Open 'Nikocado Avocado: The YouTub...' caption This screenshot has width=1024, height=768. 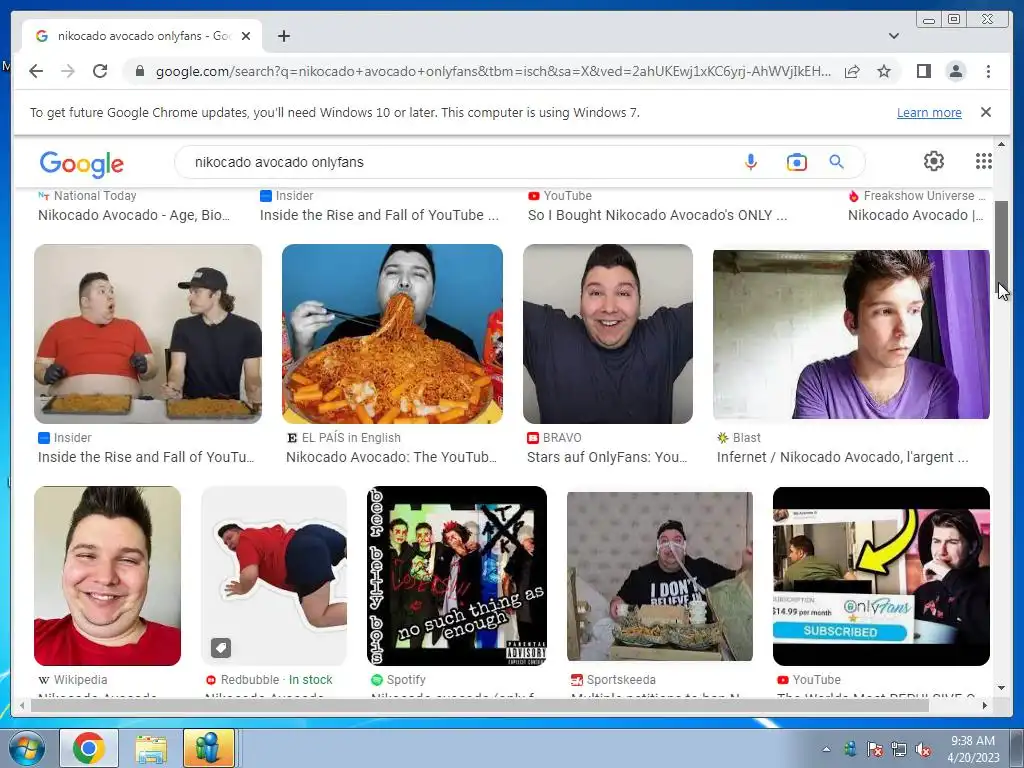click(x=391, y=457)
